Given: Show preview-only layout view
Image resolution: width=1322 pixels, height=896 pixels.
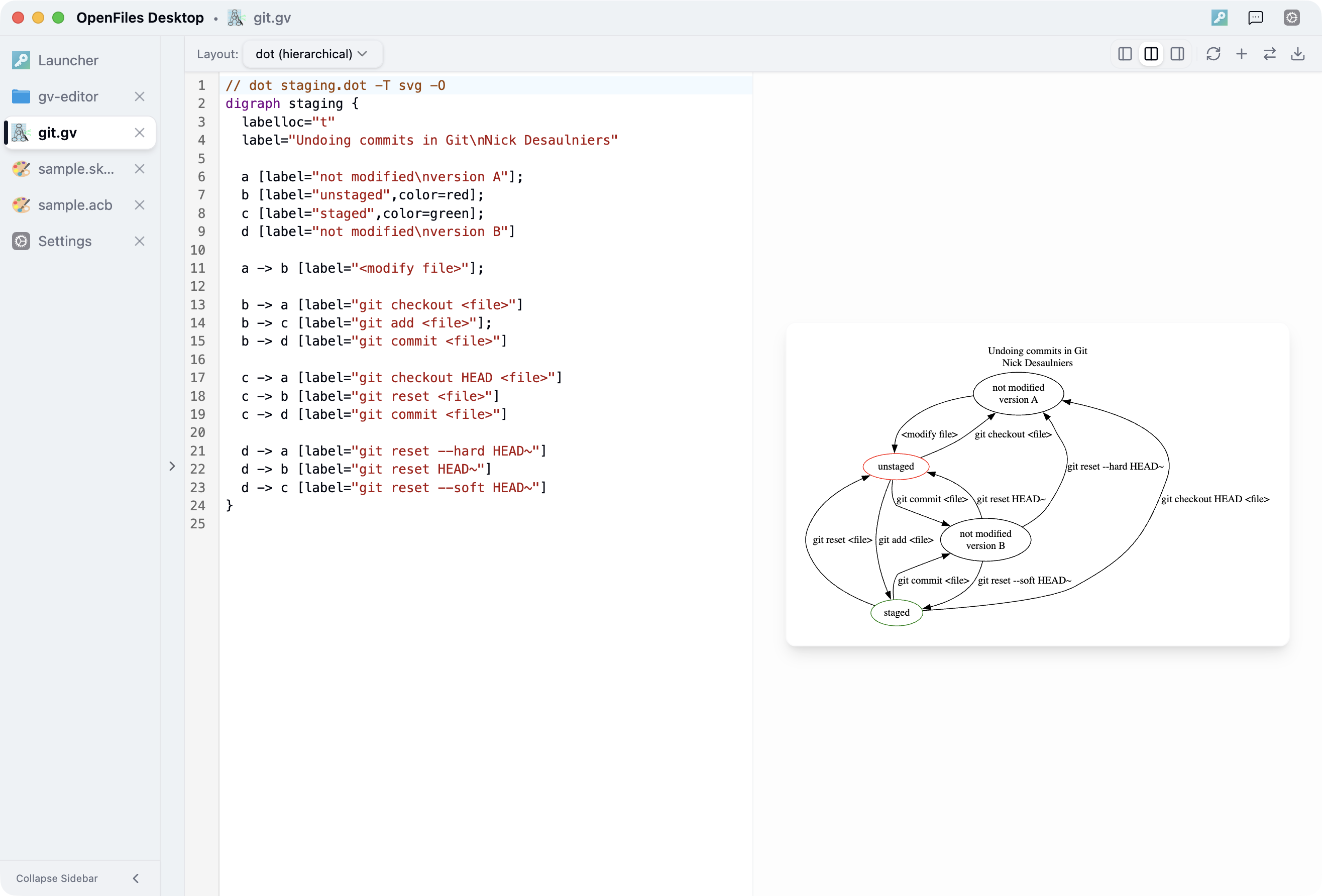Looking at the screenshot, I should pos(1177,54).
